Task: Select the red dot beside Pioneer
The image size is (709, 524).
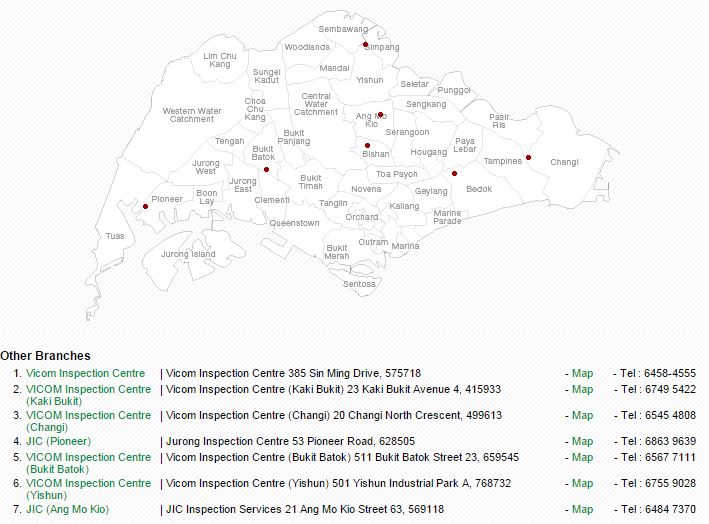Action: [x=145, y=206]
